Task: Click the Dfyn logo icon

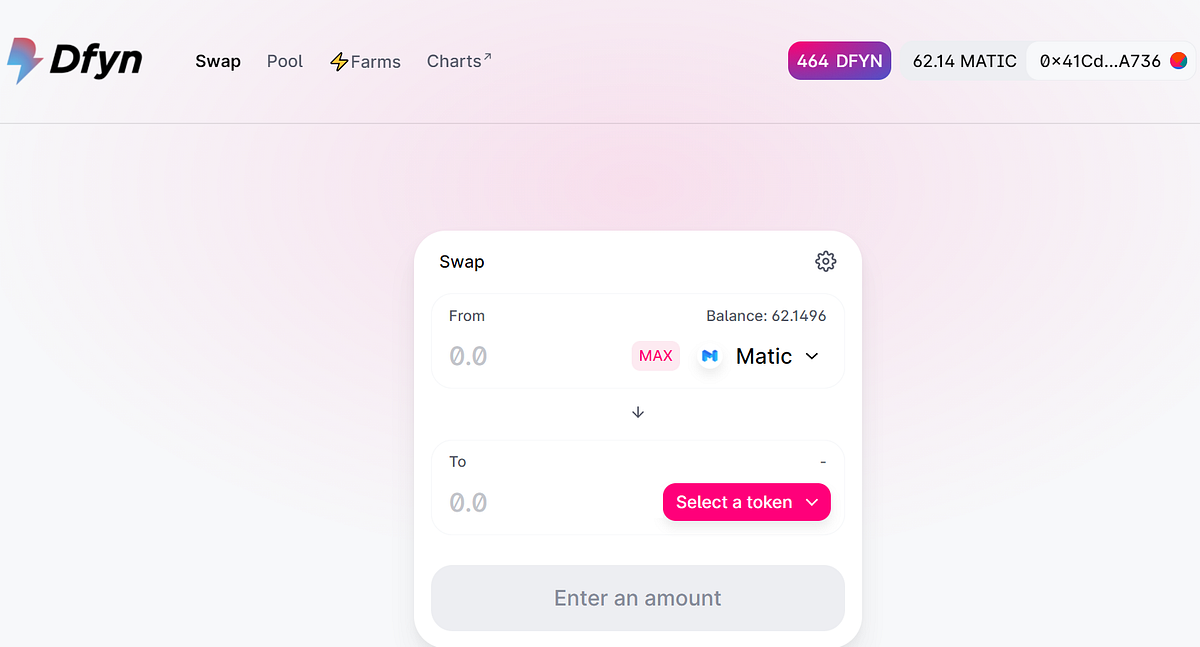Action: [24, 61]
